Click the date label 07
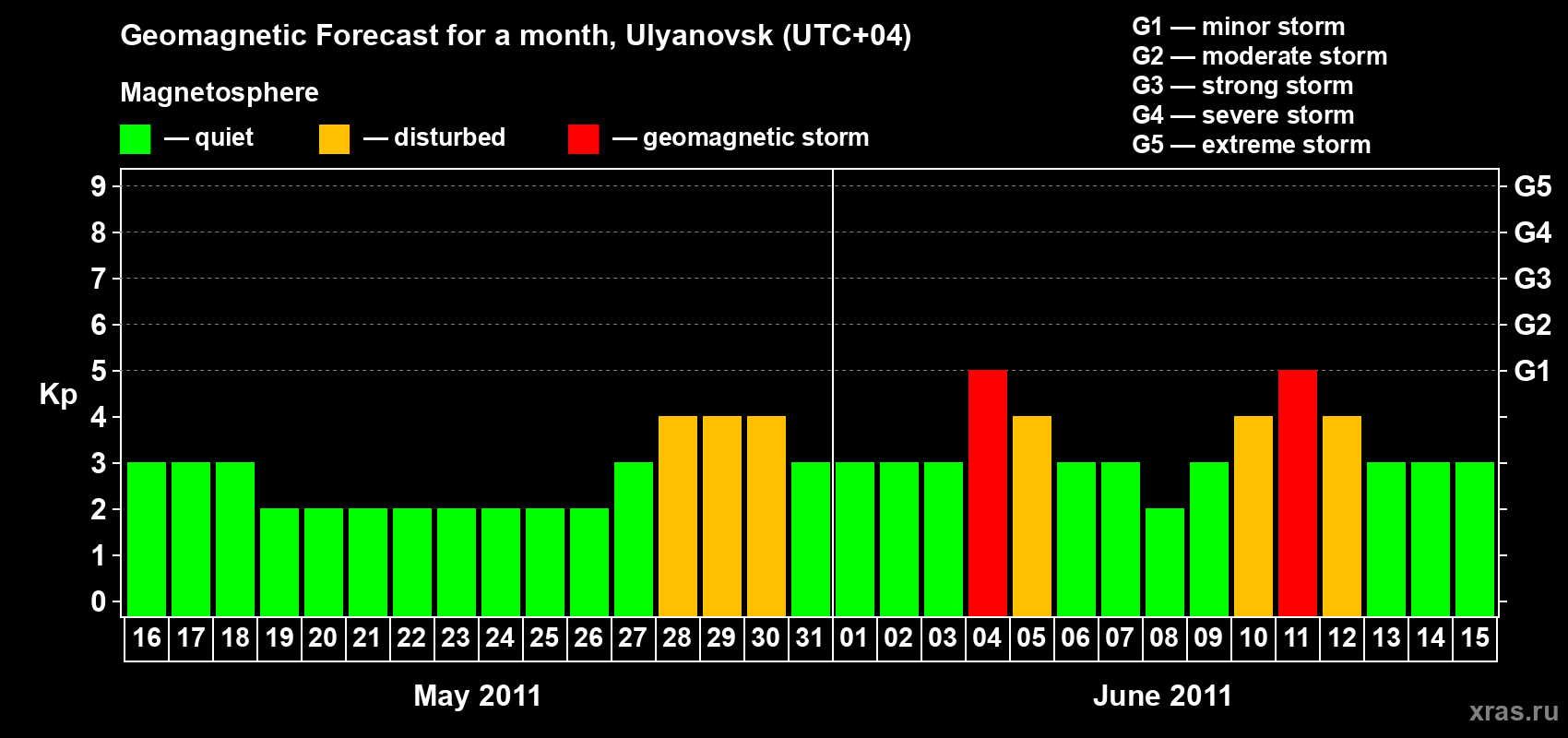The image size is (1568, 738). click(1120, 637)
